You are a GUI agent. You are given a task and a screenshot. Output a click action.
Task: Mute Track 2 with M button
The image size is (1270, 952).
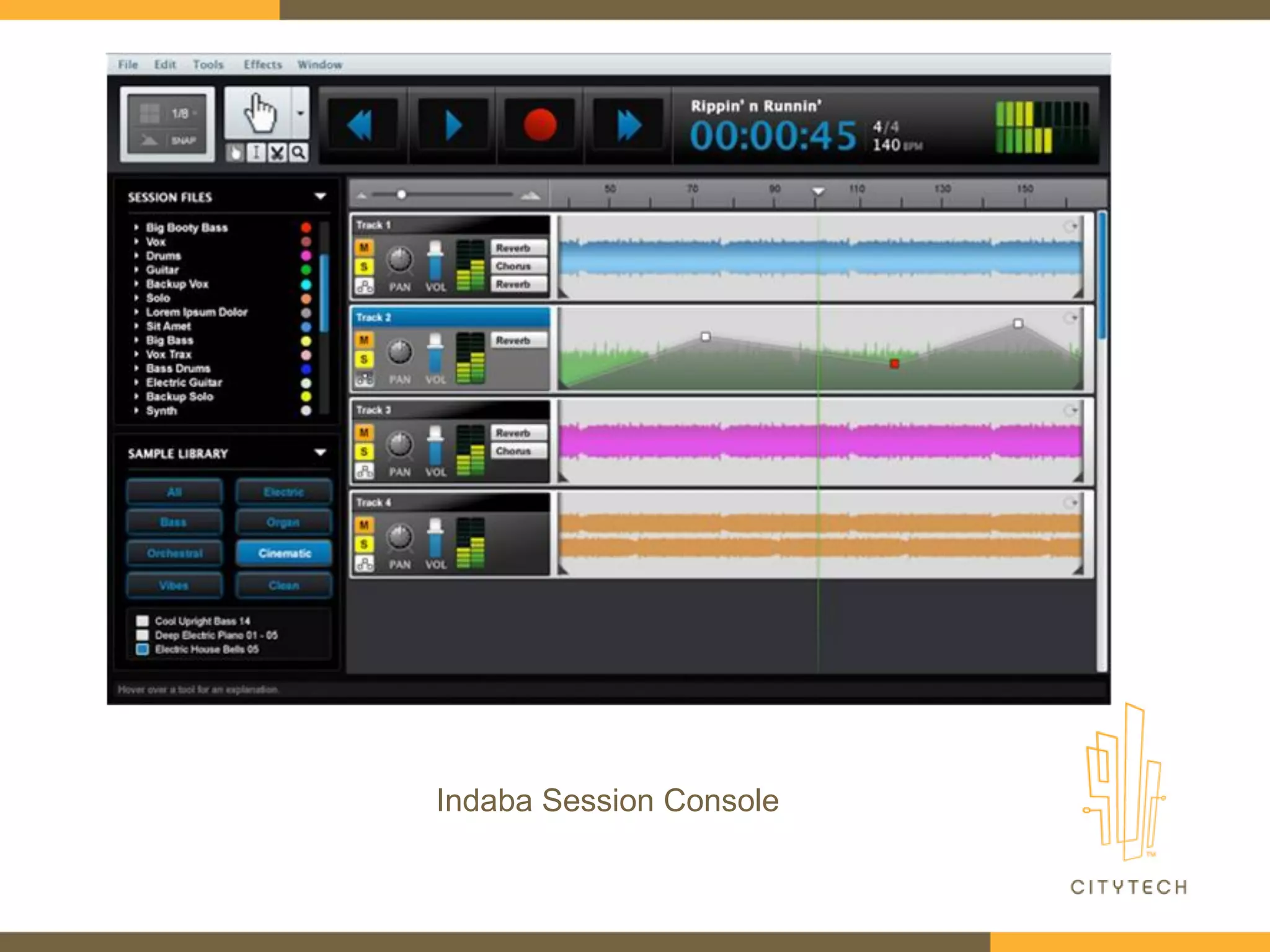(x=364, y=340)
